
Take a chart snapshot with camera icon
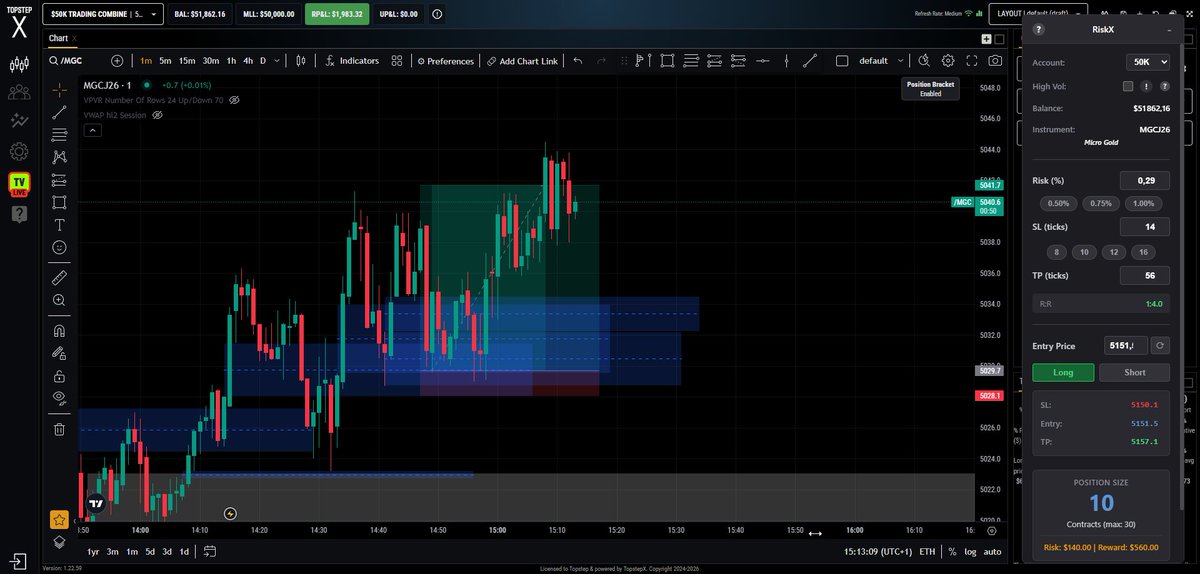(x=995, y=61)
